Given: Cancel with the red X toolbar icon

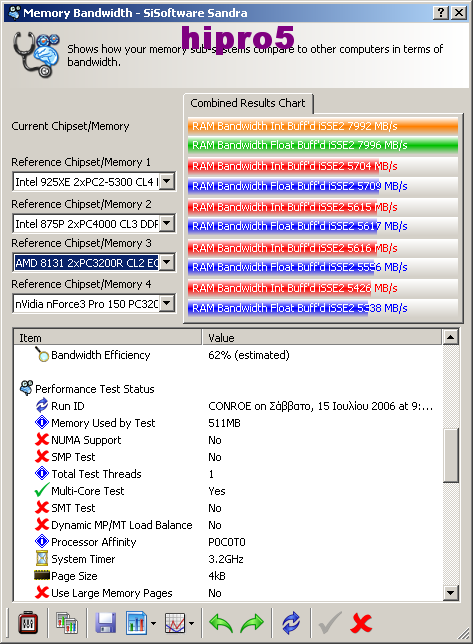Looking at the screenshot, I should tap(361, 623).
